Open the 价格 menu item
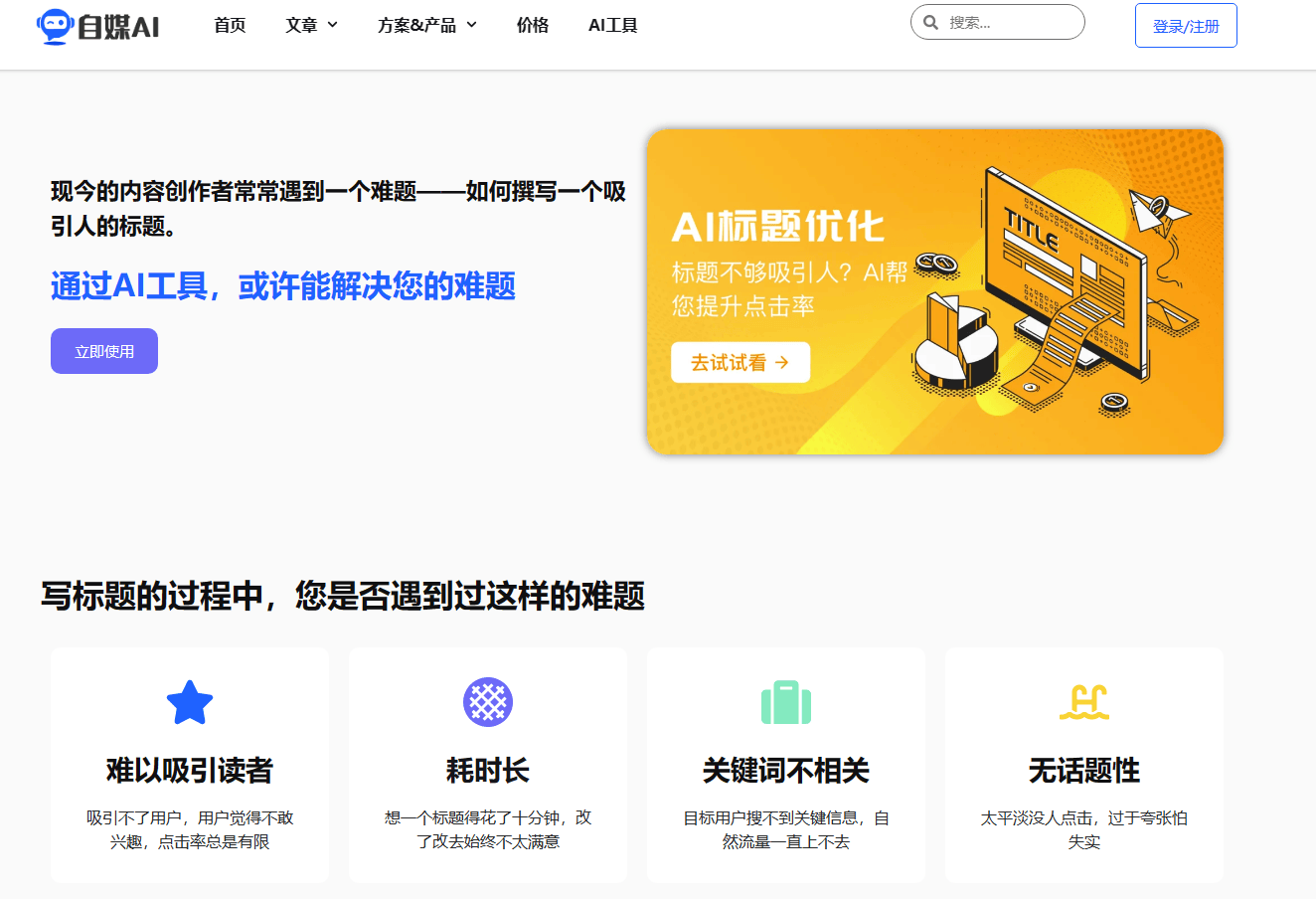This screenshot has height=899, width=1316. click(x=533, y=25)
